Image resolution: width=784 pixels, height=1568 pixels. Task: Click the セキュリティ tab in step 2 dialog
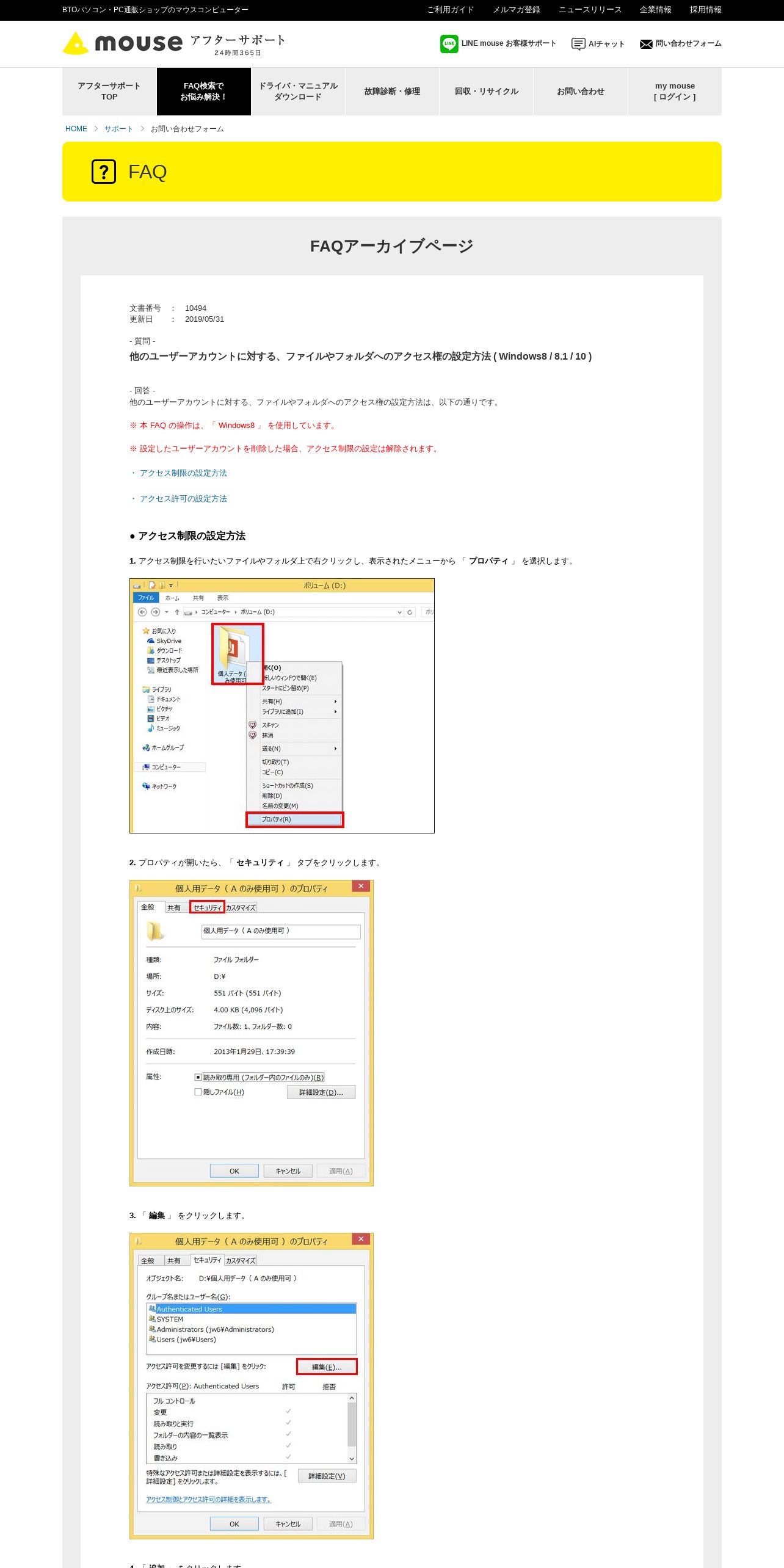(207, 907)
